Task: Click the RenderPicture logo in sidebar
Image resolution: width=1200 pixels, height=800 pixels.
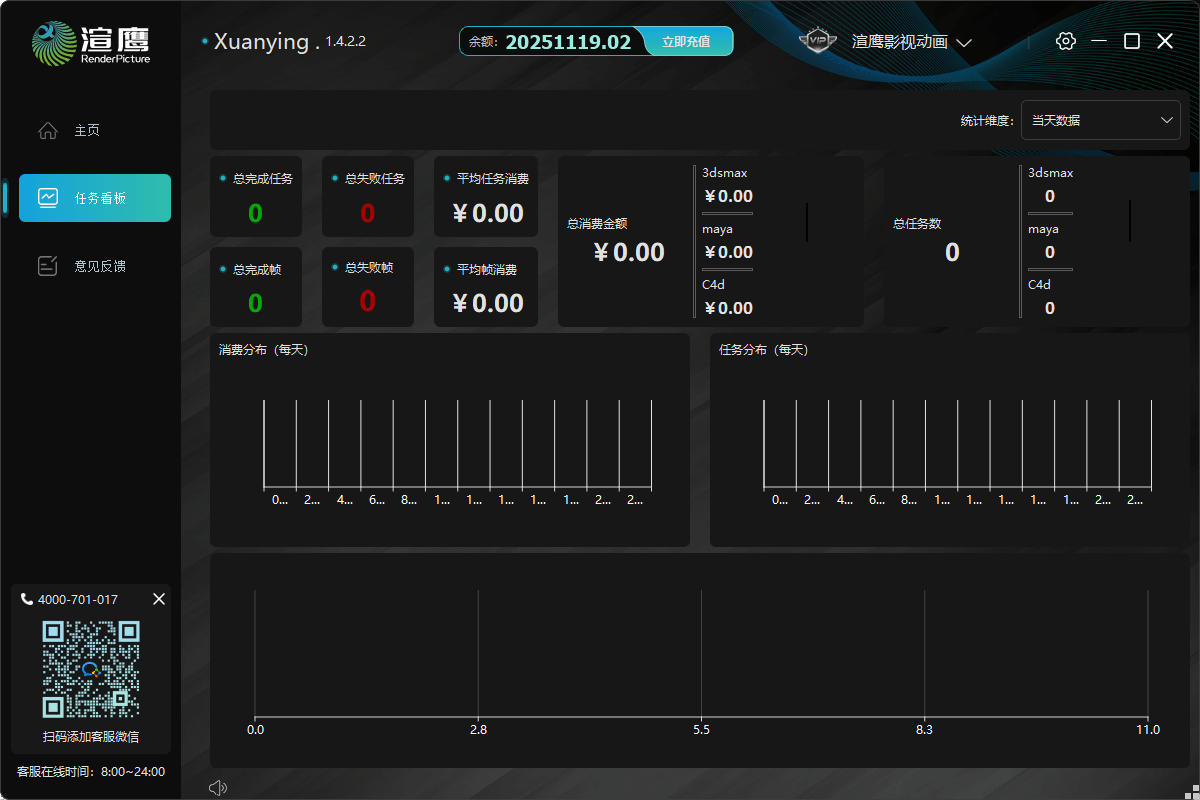Action: point(90,43)
